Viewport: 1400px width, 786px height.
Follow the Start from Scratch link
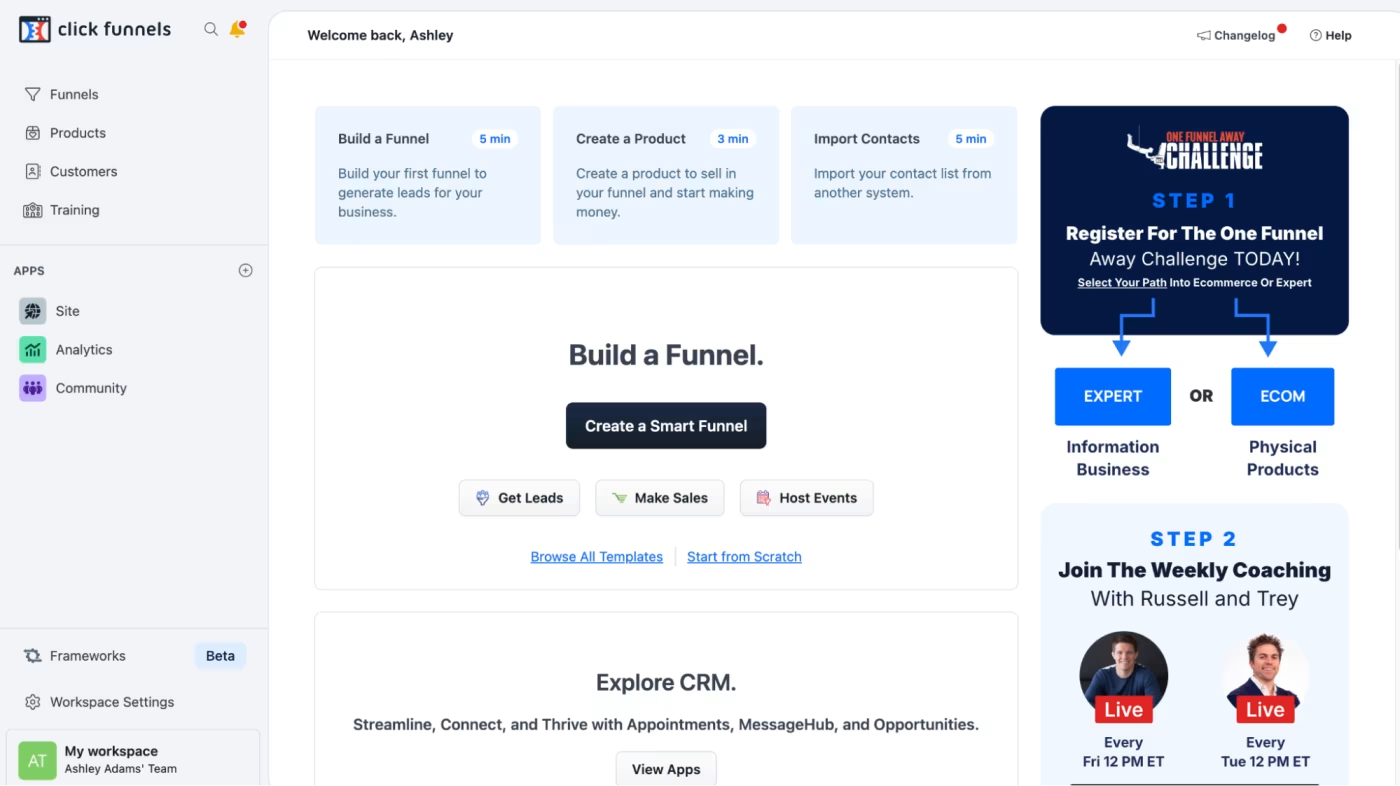[x=744, y=557]
